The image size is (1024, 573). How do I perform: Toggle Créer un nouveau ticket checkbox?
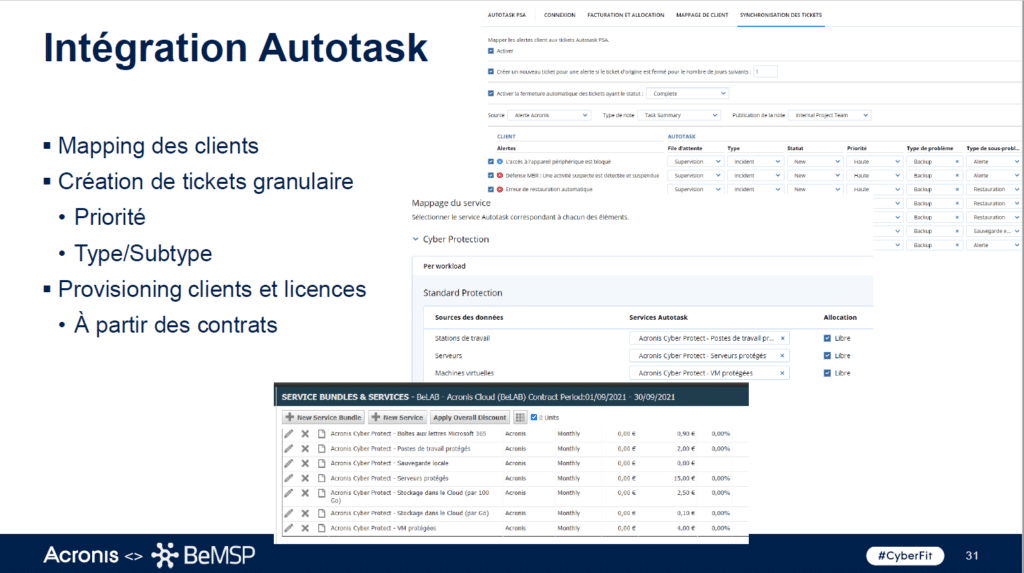(x=491, y=72)
